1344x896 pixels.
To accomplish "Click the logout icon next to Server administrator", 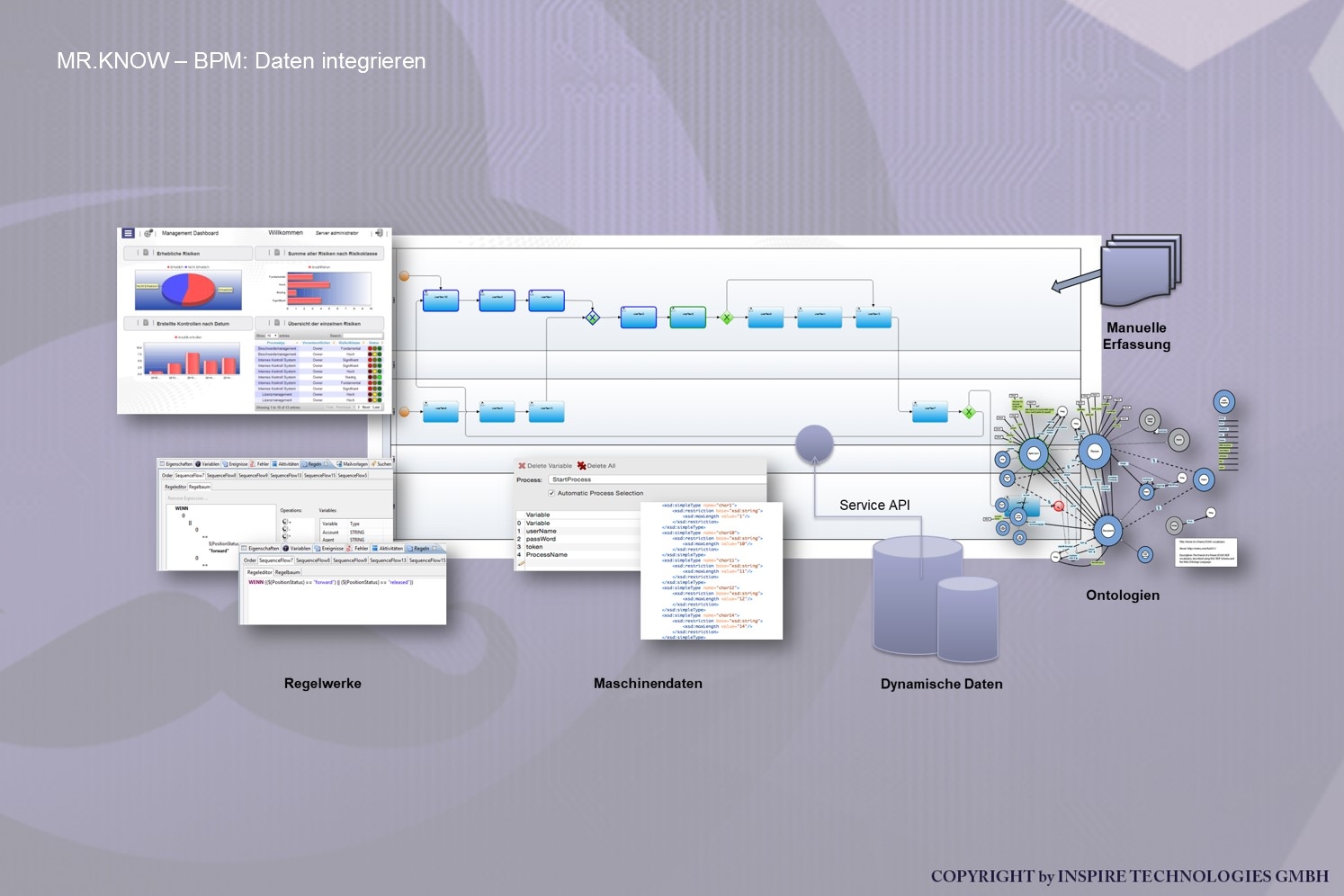I will click(379, 233).
